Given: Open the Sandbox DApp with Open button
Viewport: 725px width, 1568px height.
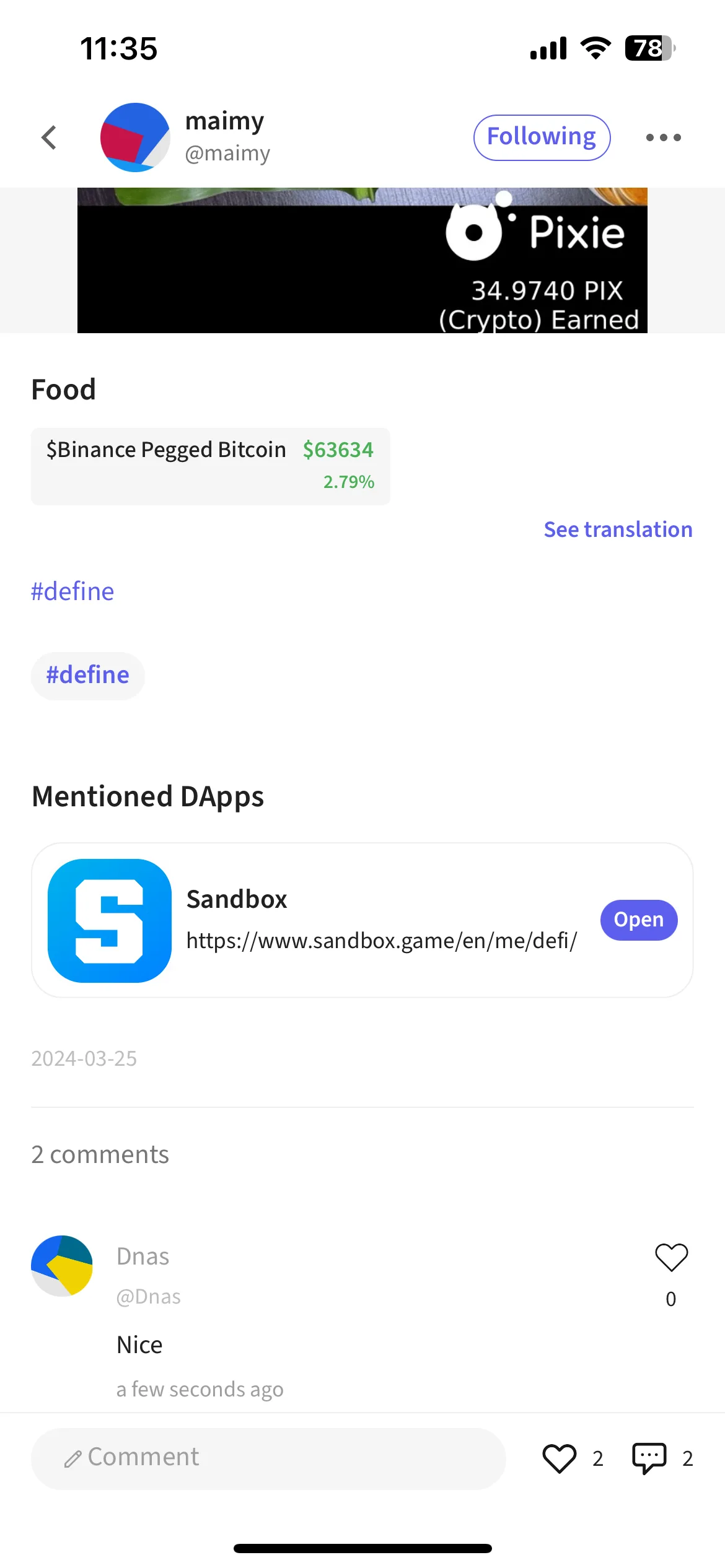Looking at the screenshot, I should click(639, 920).
